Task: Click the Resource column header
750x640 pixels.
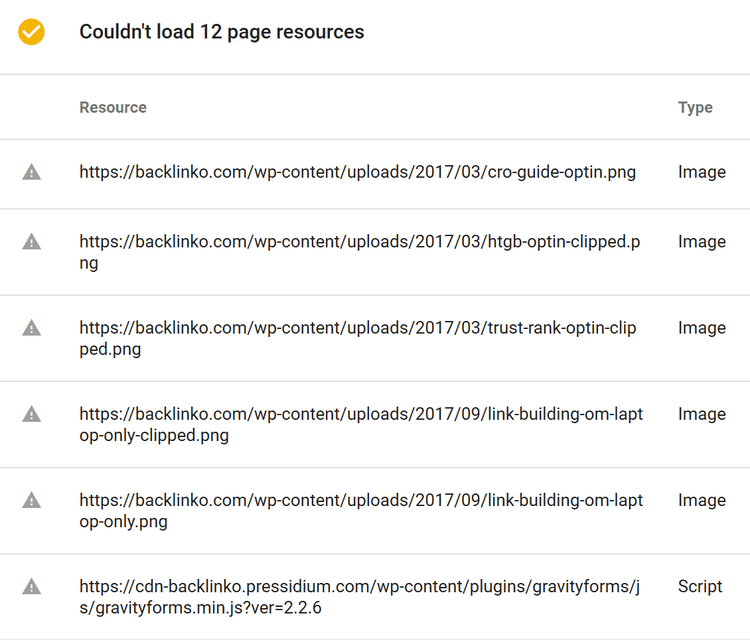Action: point(113,107)
